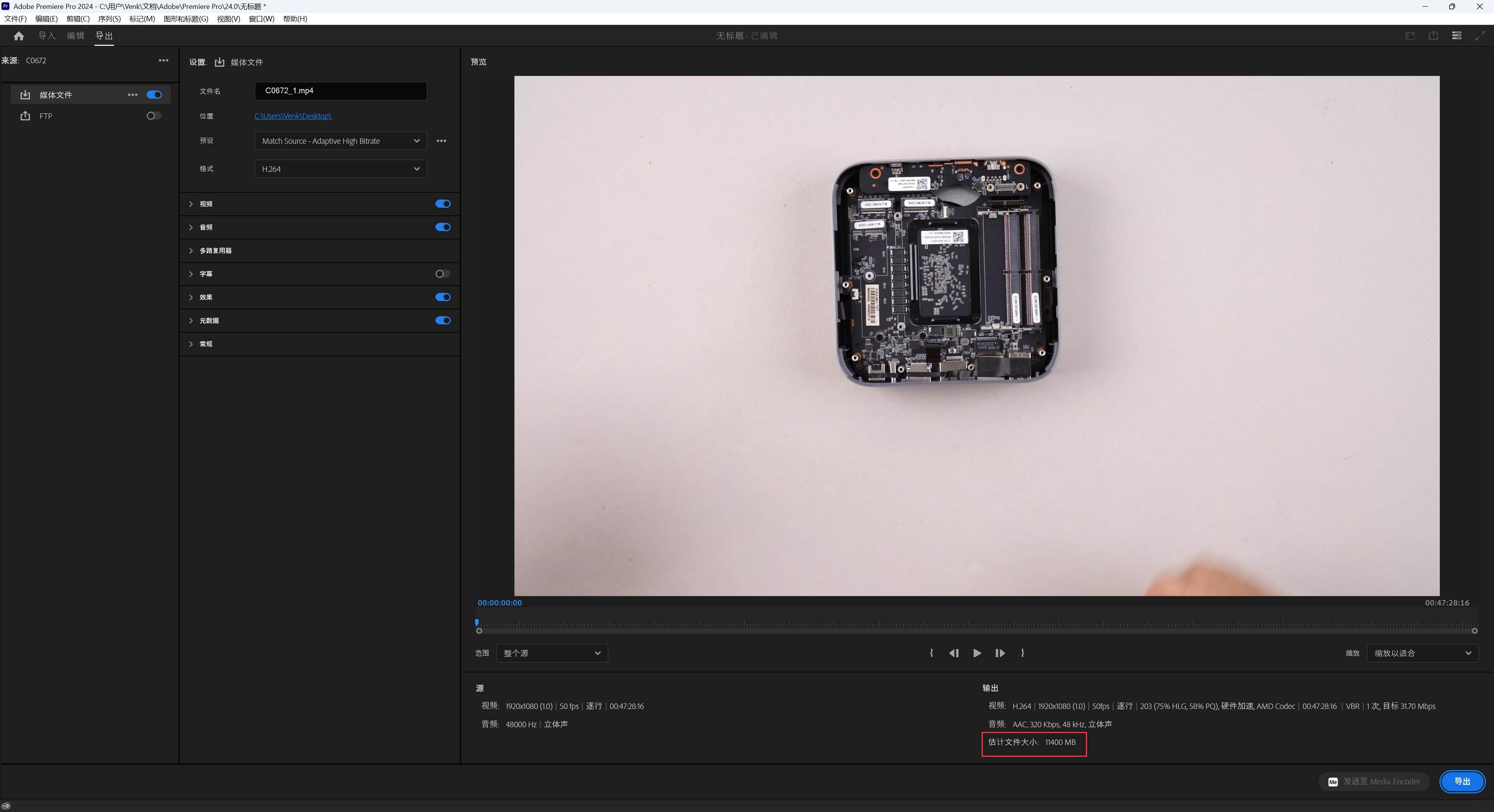
Task: Open the H.264 format dropdown
Action: [340, 169]
